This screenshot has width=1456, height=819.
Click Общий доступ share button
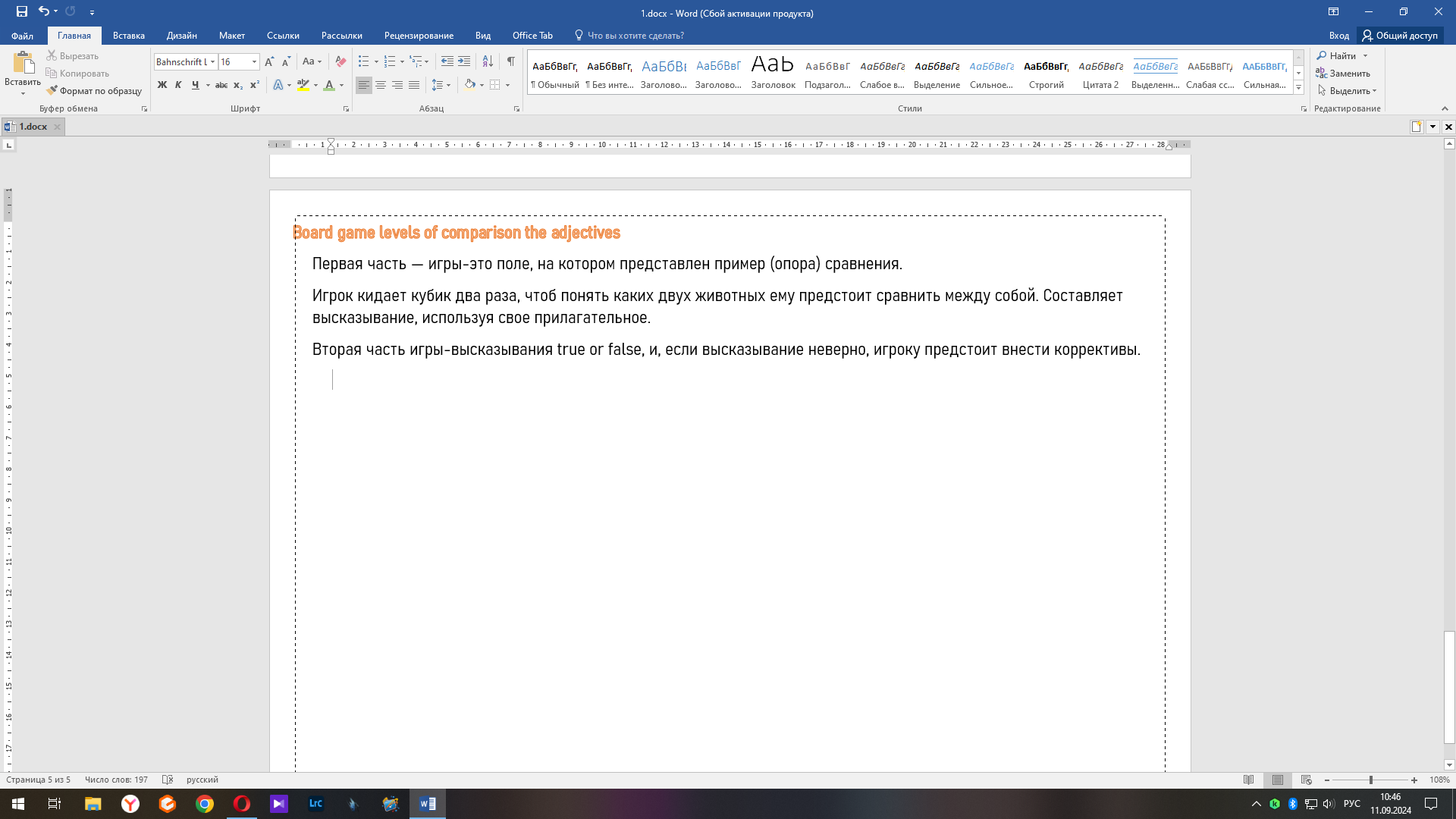pyautogui.click(x=1401, y=36)
